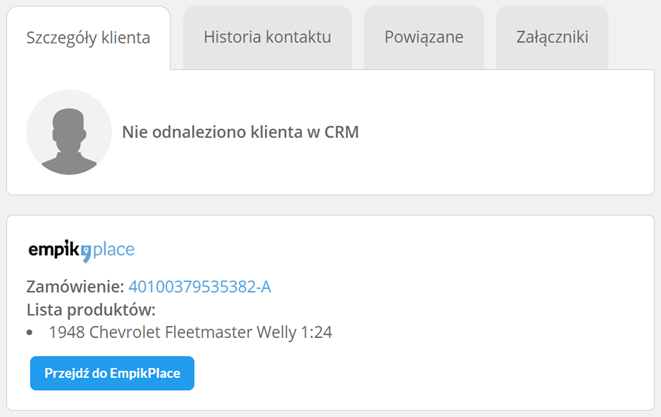This screenshot has height=417, width=661.
Task: Click the Lista produktów label
Action: [x=91, y=310]
